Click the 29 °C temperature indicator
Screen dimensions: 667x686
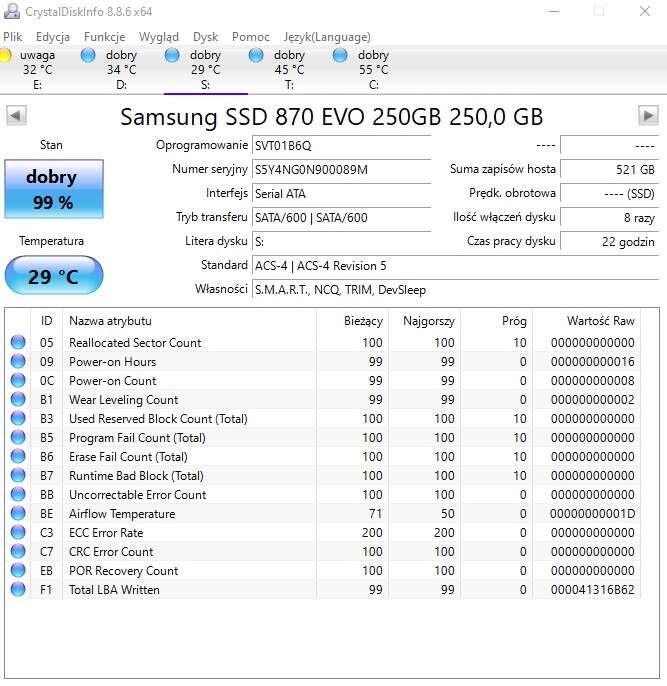[53, 276]
